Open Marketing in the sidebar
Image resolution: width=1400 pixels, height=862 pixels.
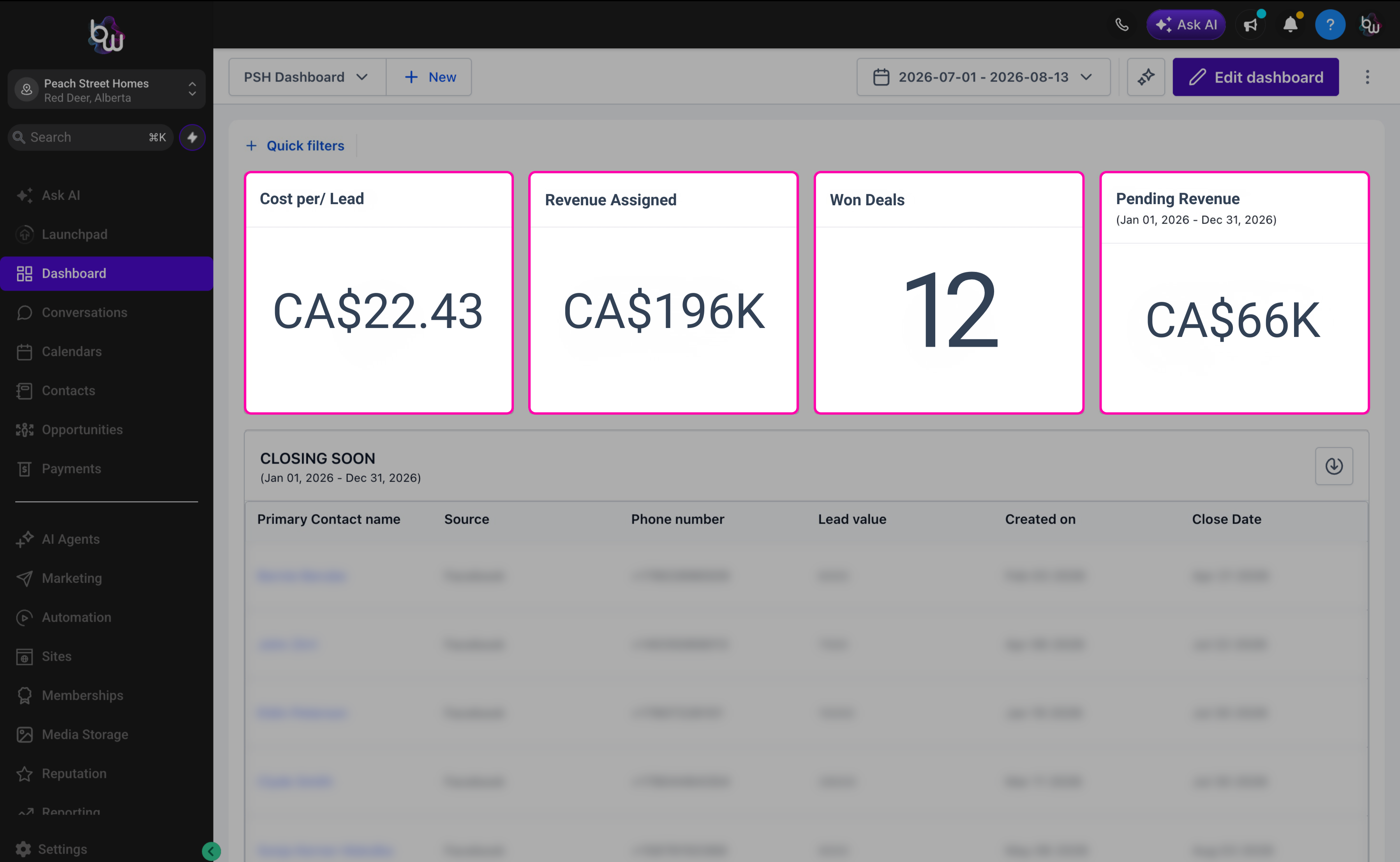tap(107, 578)
